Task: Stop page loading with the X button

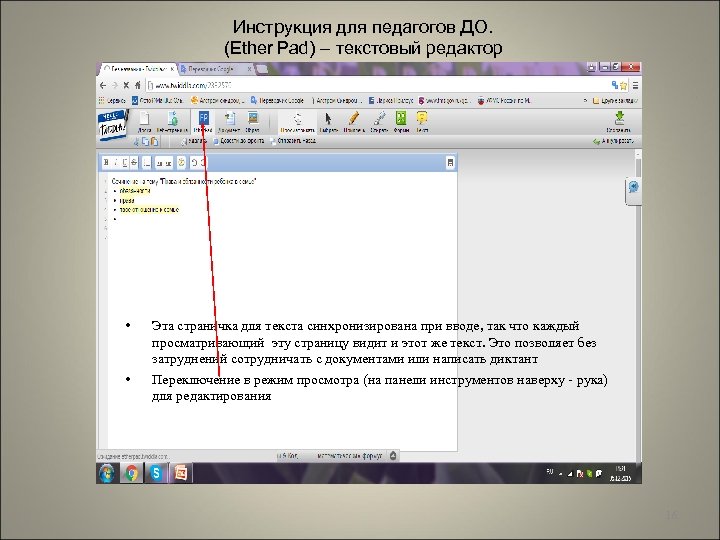Action: pos(126,85)
